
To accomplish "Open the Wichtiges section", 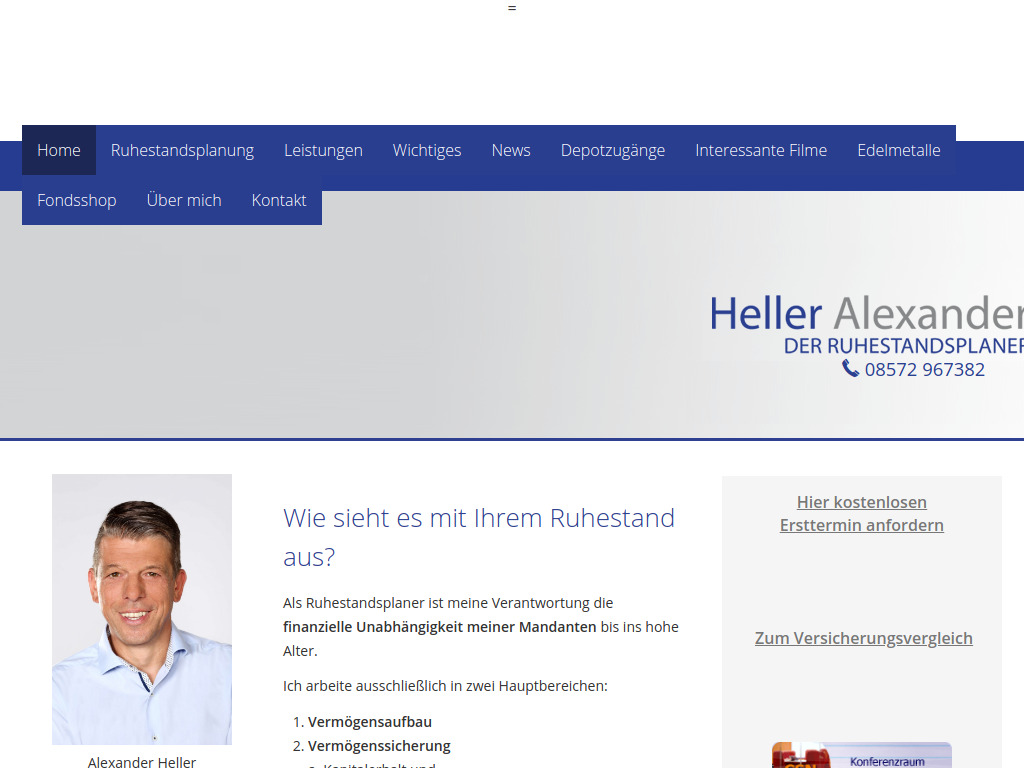I will tap(427, 150).
